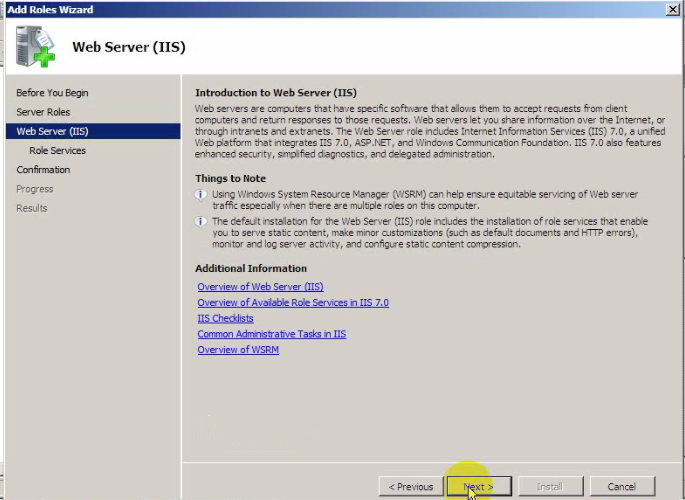The width and height of the screenshot is (685, 500).
Task: Click the greyed-out Install button
Action: 550,486
